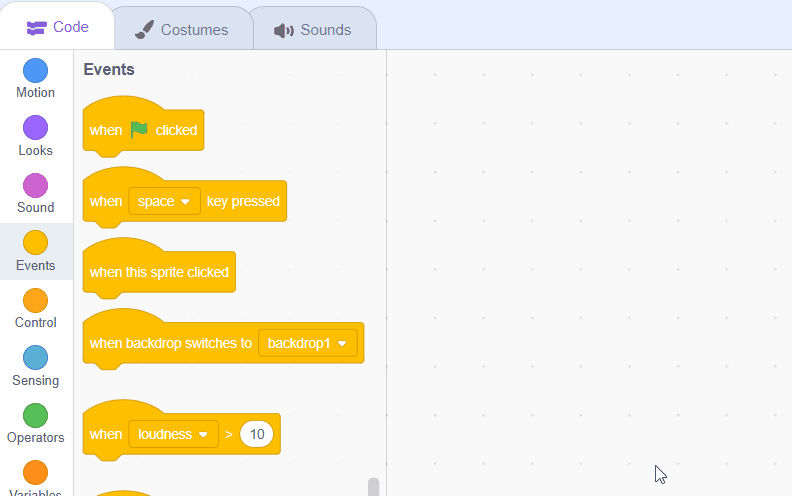The image size is (792, 496).
Task: Click the 'when backdrop switches to' block label
Action: [x=170, y=343]
